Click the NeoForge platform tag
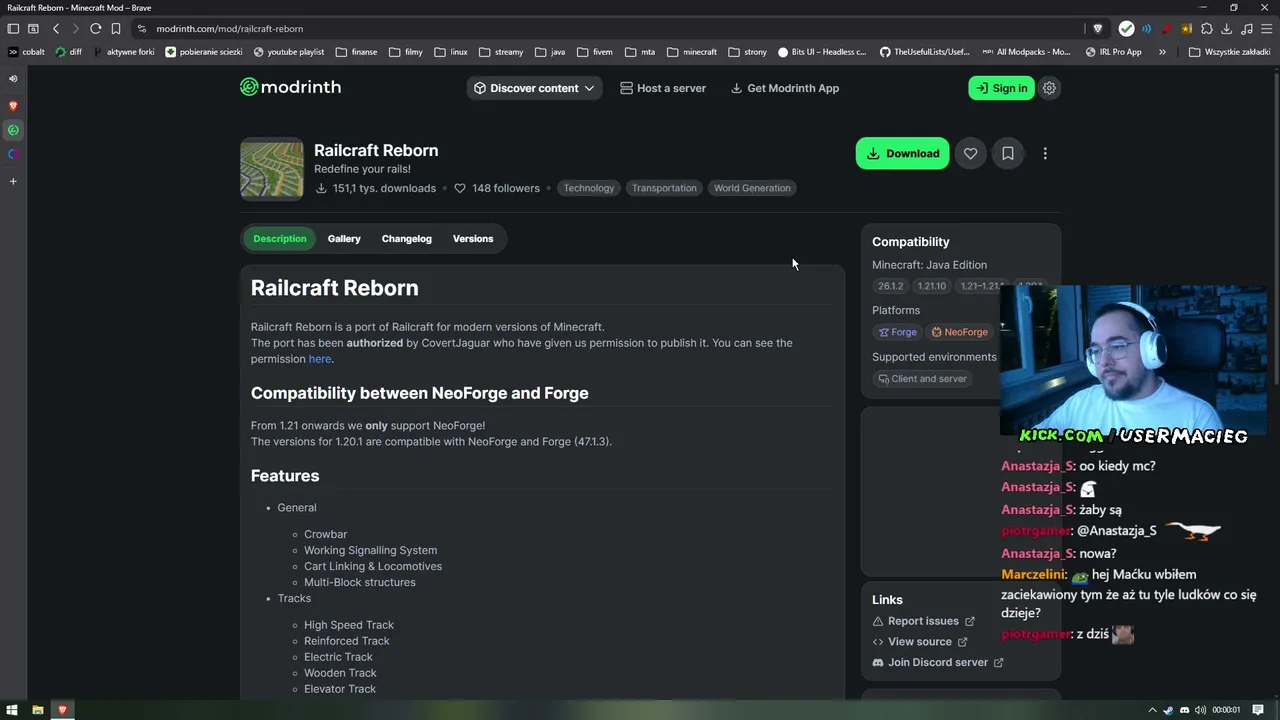This screenshot has width=1280, height=720. point(960,332)
